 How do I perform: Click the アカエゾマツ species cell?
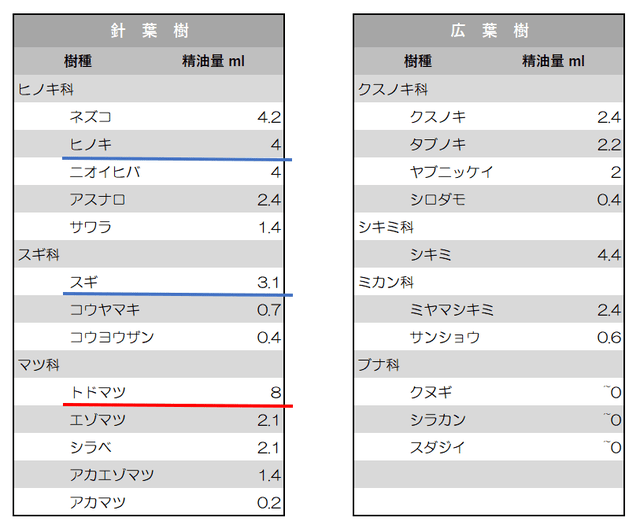click(x=112, y=475)
